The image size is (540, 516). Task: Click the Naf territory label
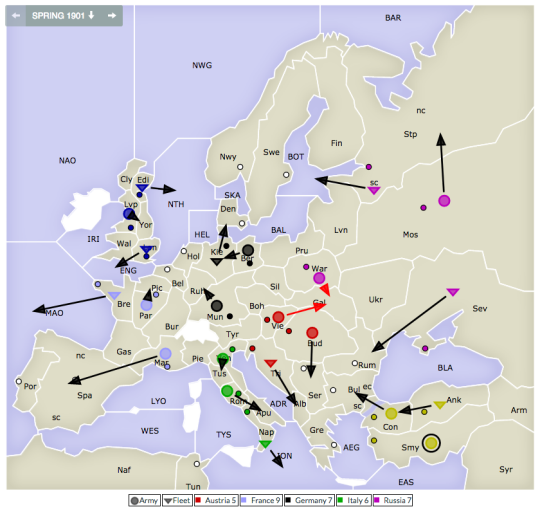tap(124, 470)
